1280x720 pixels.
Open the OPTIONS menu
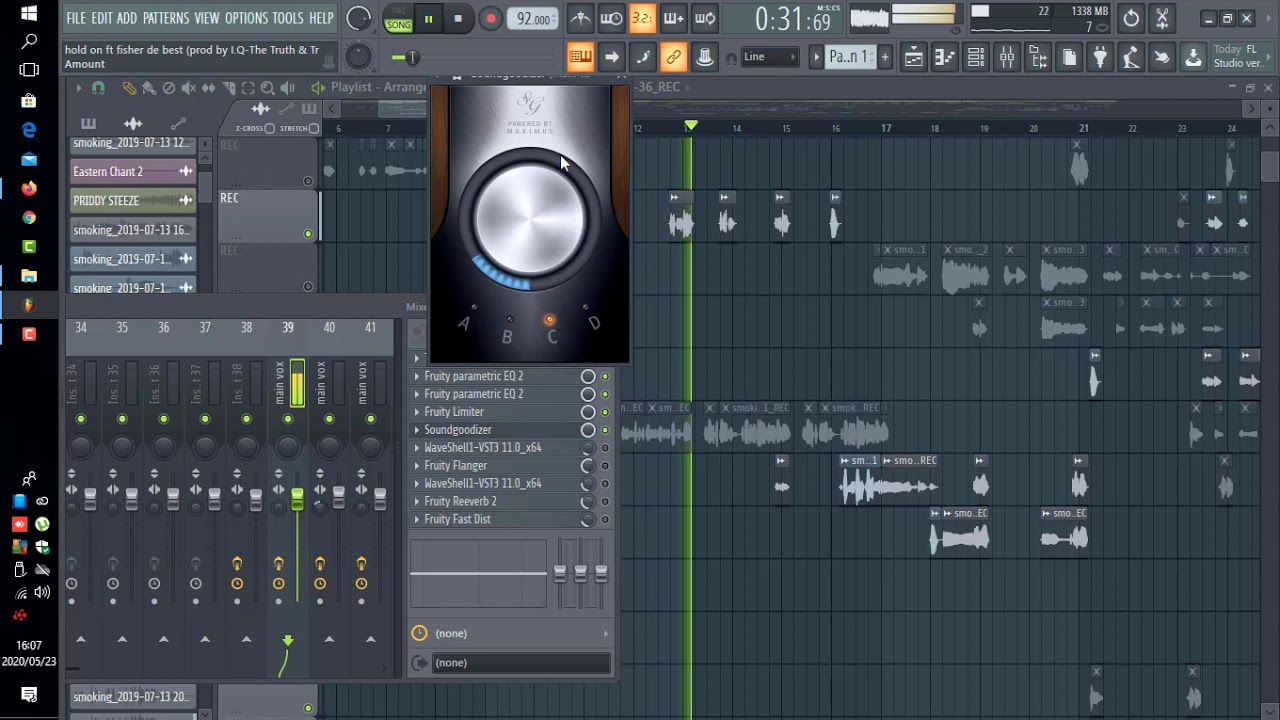pos(246,18)
